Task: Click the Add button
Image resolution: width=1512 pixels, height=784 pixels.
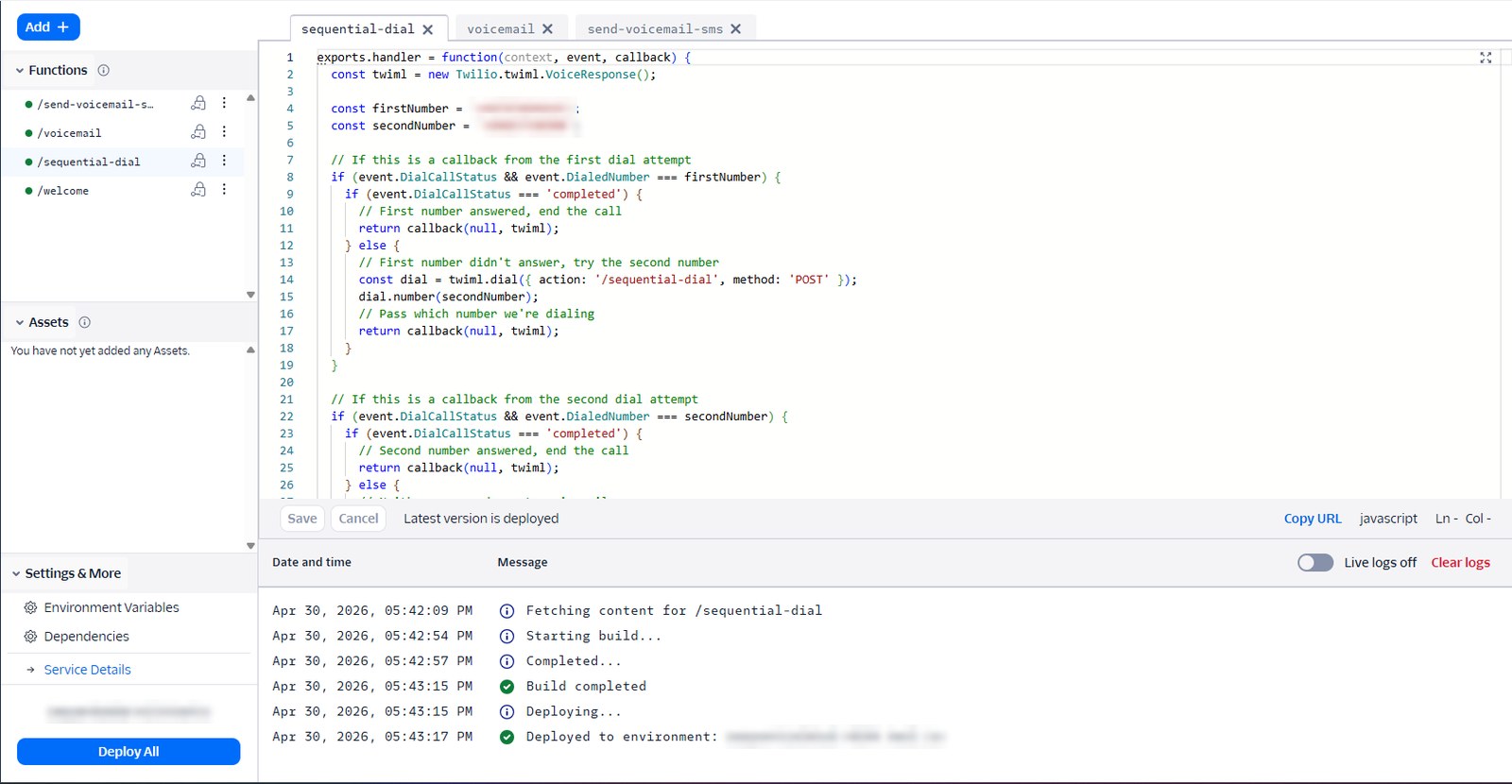Action: pyautogui.click(x=48, y=27)
